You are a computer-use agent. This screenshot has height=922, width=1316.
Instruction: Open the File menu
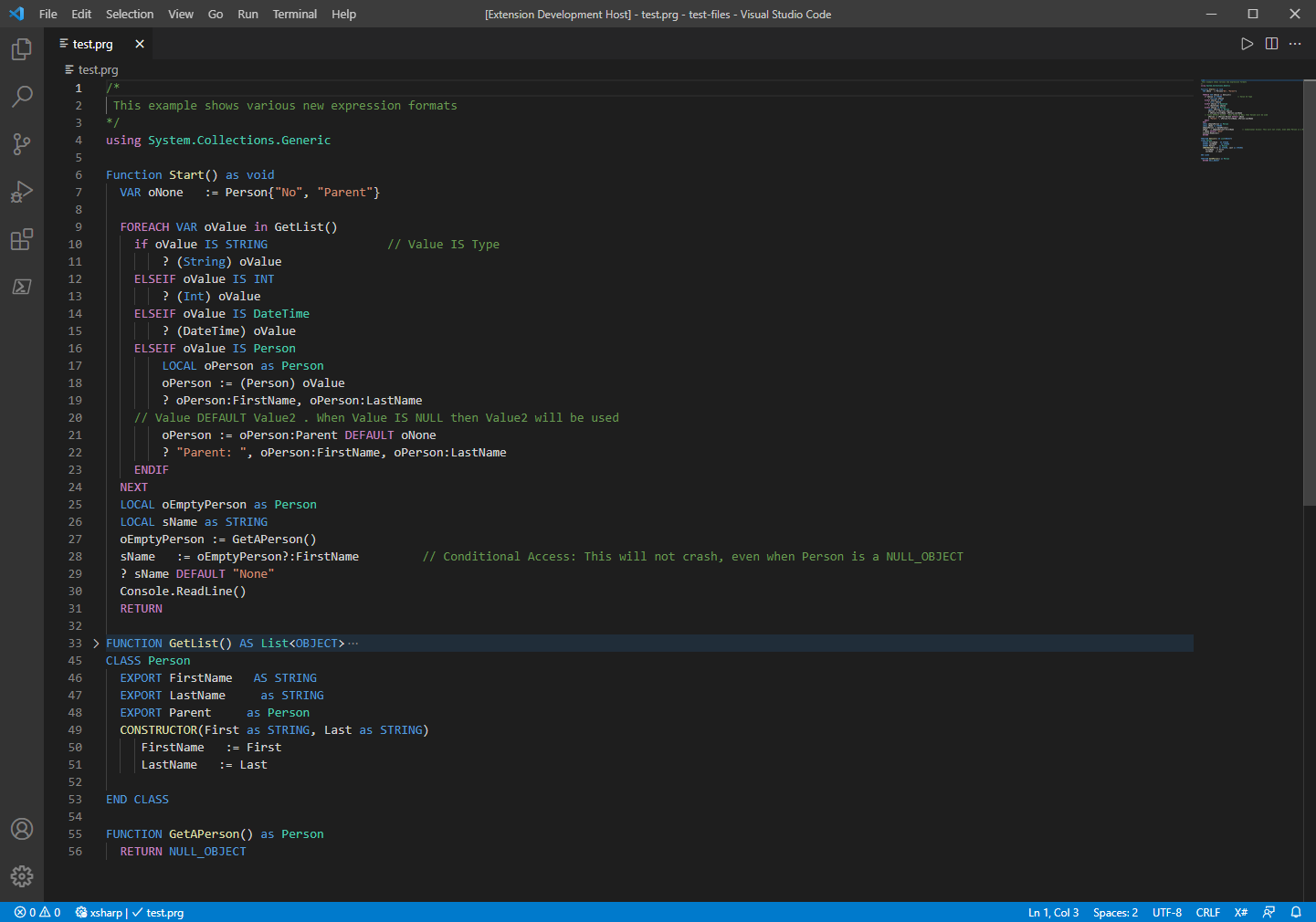(x=48, y=14)
